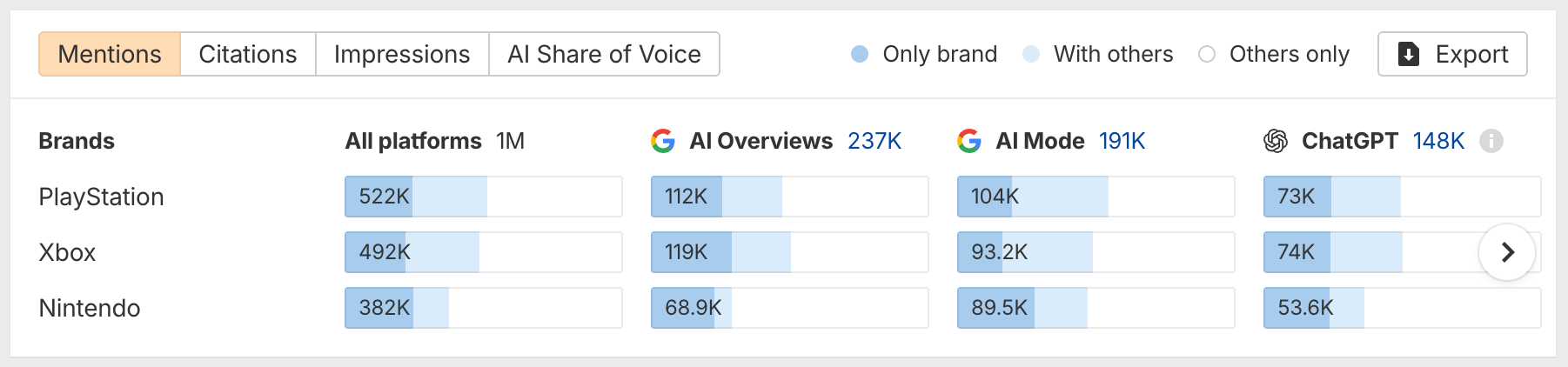Open the AI Overviews 237K link
Screen dimensions: 1568x367
(874, 141)
